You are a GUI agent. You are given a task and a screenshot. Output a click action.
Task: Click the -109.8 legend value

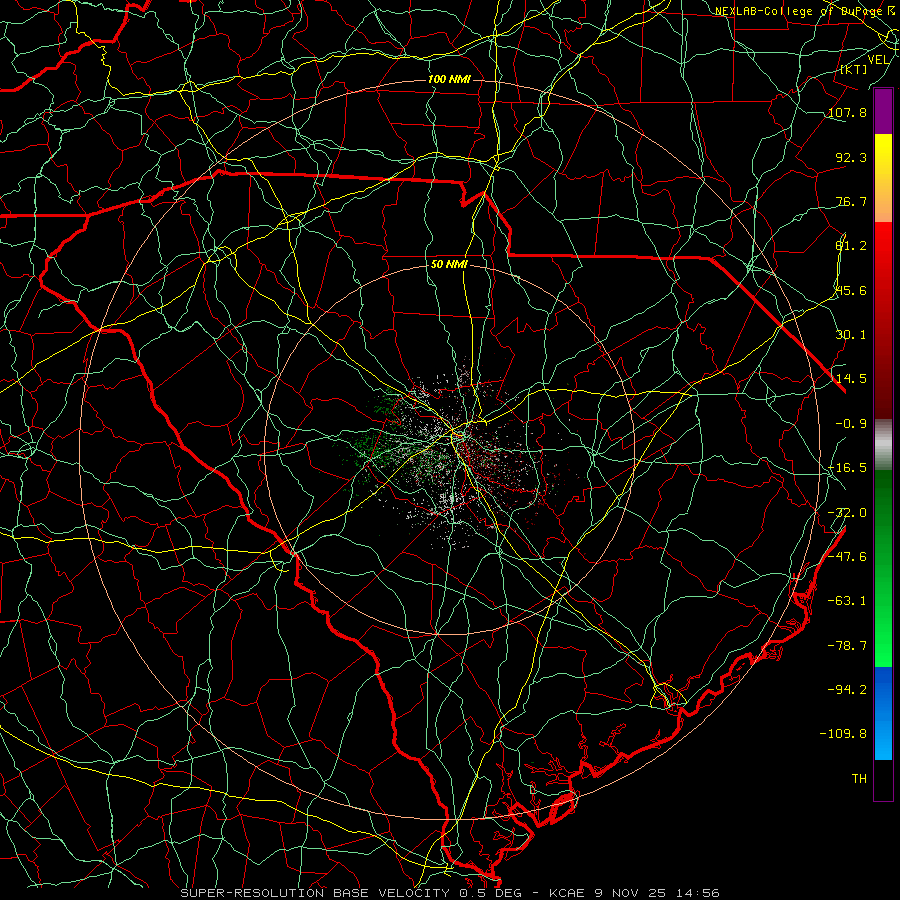tap(843, 734)
